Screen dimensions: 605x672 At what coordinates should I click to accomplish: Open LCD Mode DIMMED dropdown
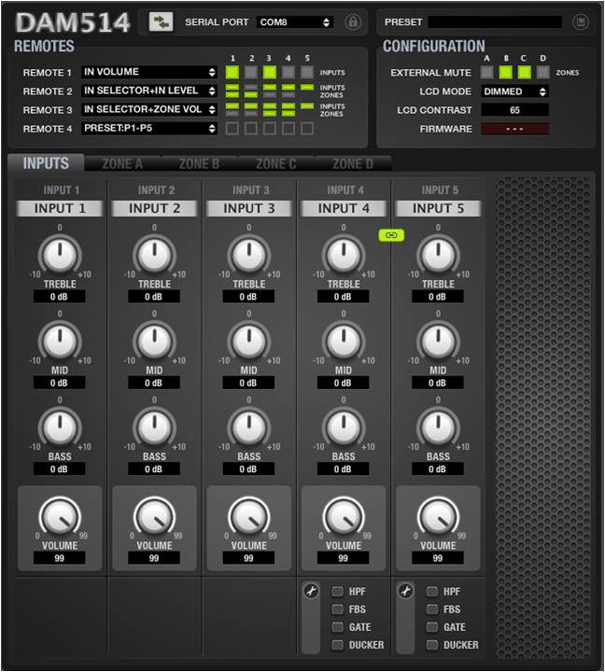click(x=515, y=91)
